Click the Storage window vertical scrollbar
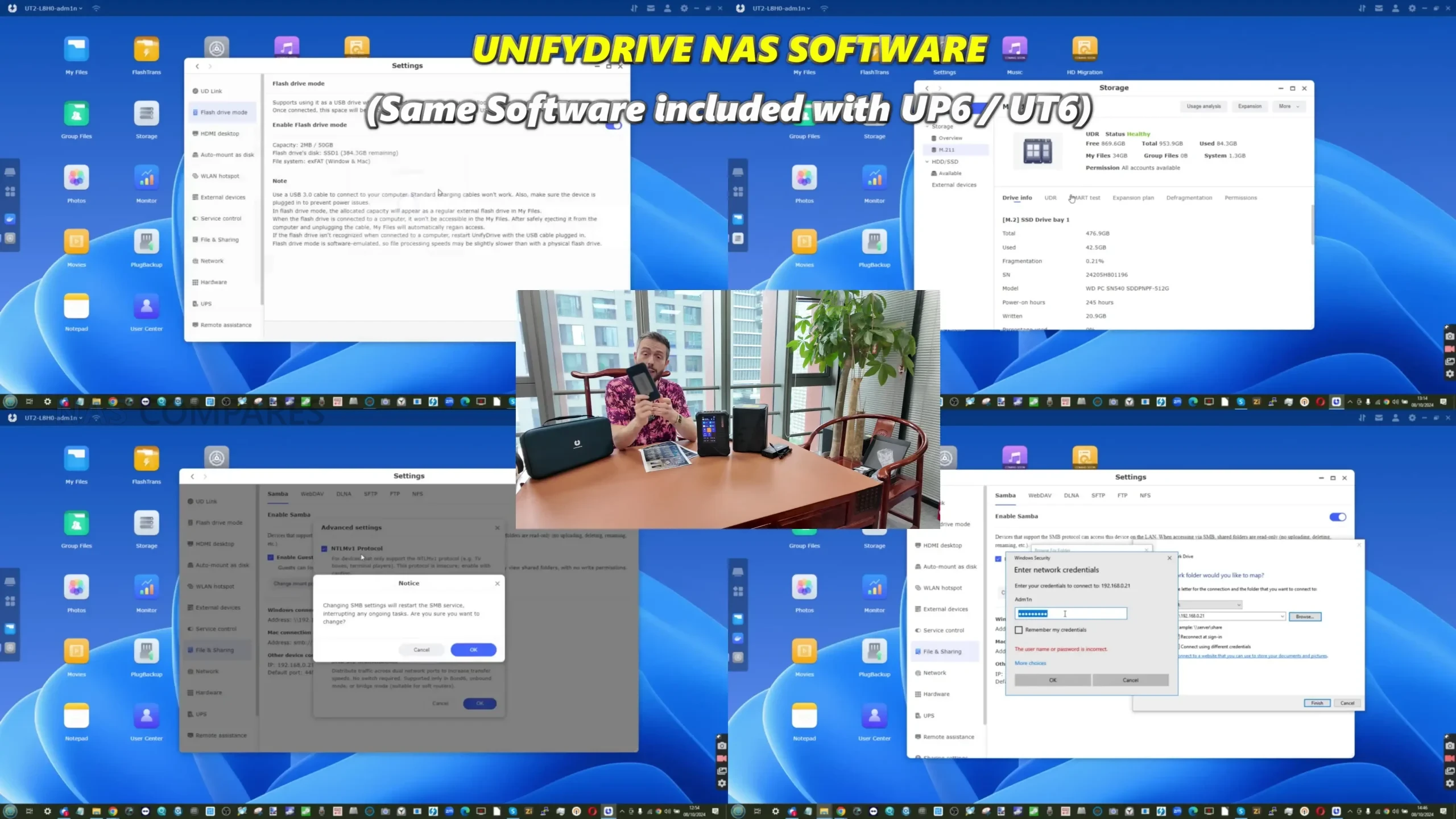1456x819 pixels. tap(1312, 225)
